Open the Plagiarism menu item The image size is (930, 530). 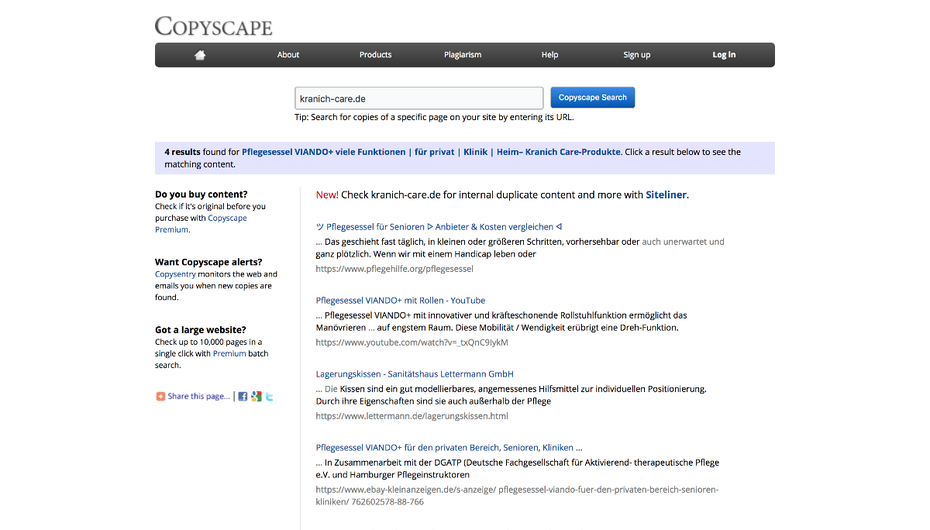[462, 55]
